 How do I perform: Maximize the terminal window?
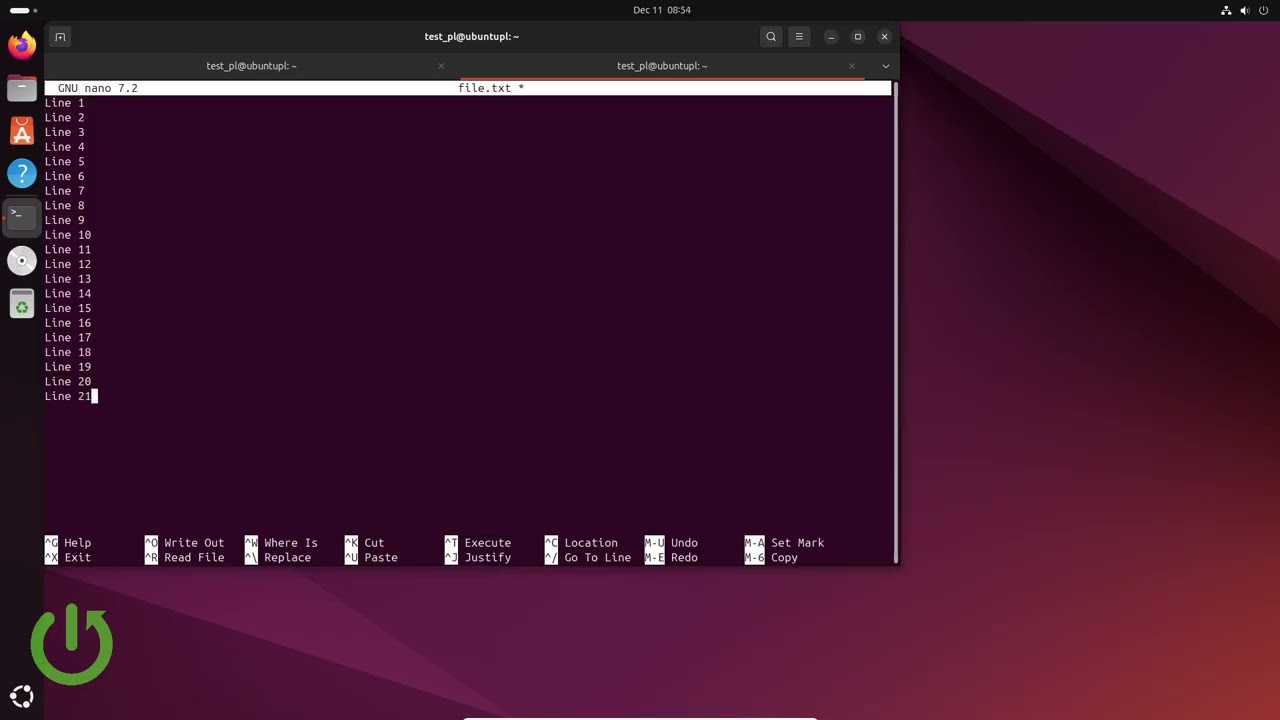(857, 37)
